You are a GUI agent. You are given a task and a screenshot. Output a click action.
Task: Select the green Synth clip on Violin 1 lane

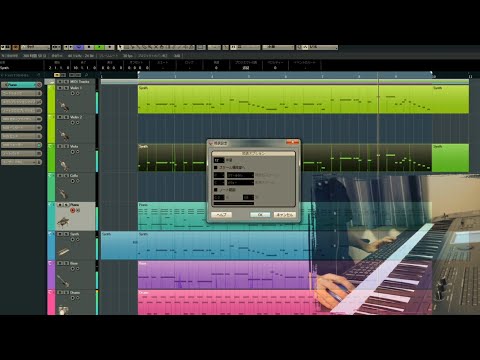285,99
